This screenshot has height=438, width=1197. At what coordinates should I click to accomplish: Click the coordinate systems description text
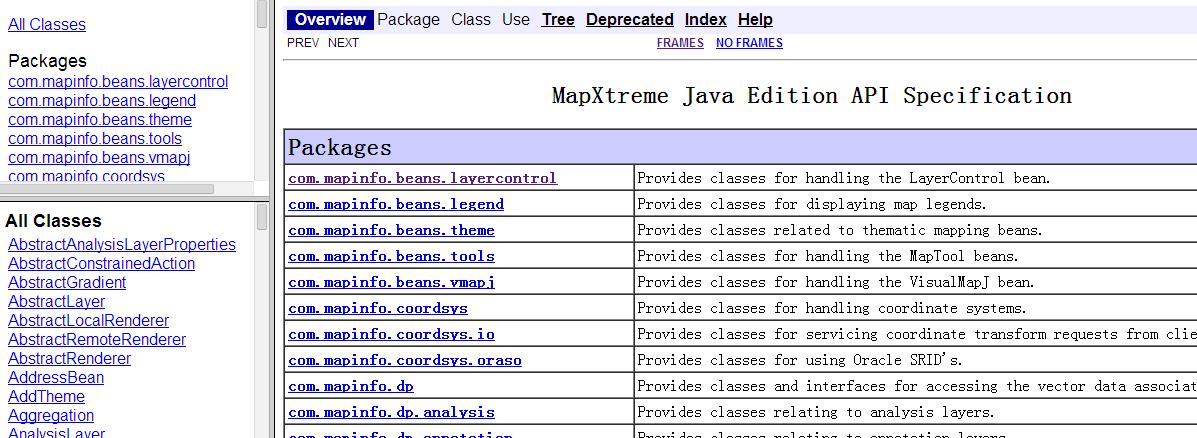[832, 308]
